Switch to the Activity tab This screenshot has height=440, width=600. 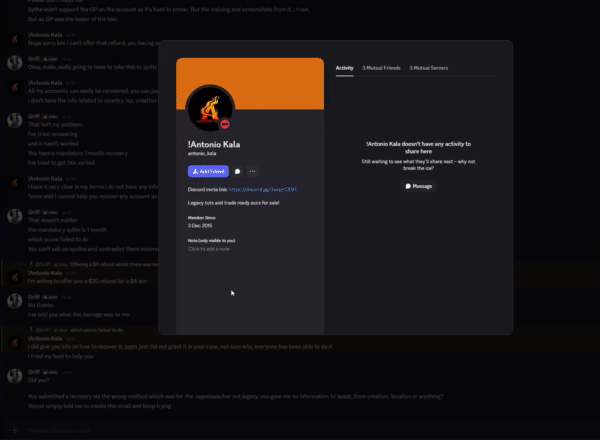point(344,68)
